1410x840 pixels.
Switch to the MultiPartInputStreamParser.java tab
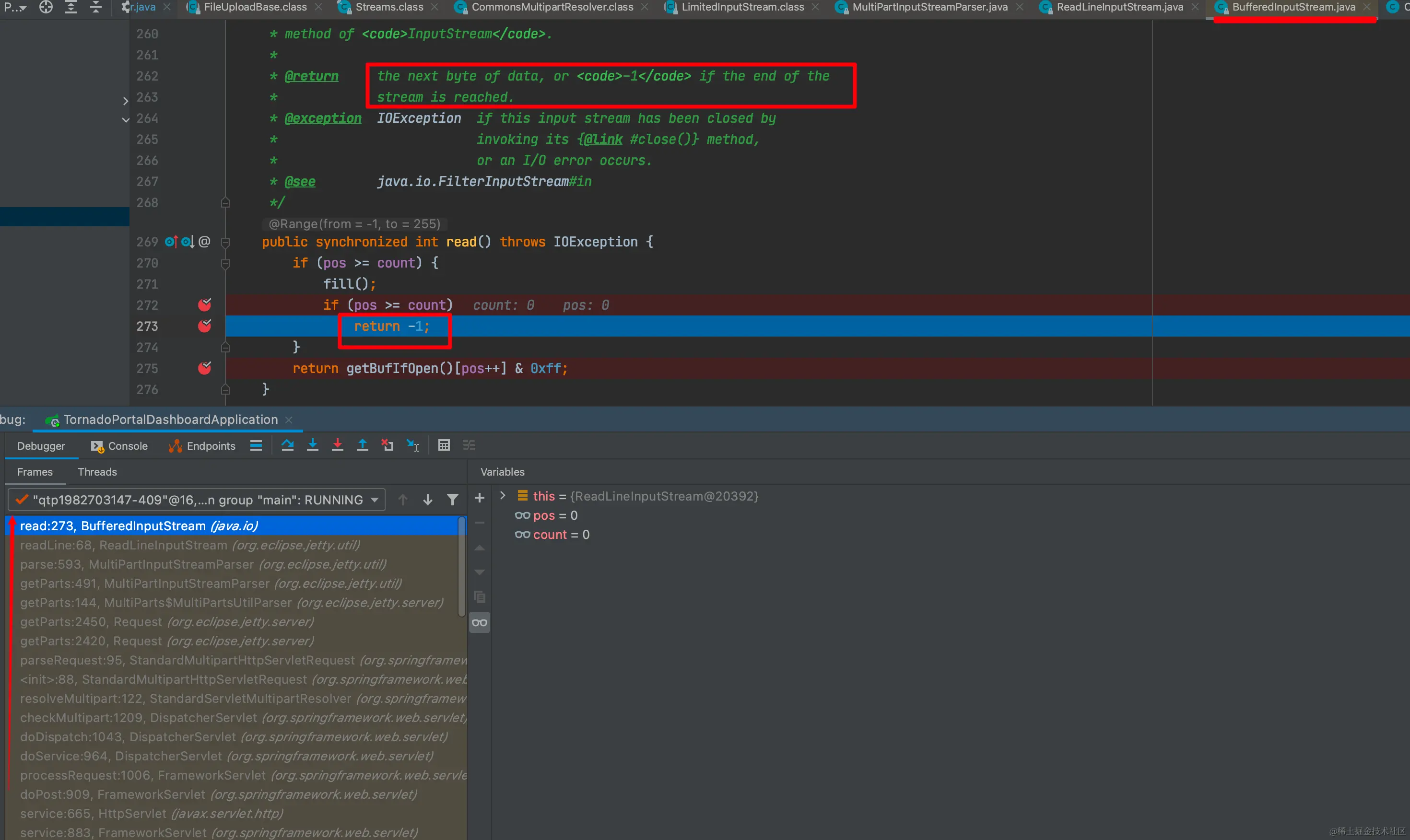pyautogui.click(x=929, y=7)
